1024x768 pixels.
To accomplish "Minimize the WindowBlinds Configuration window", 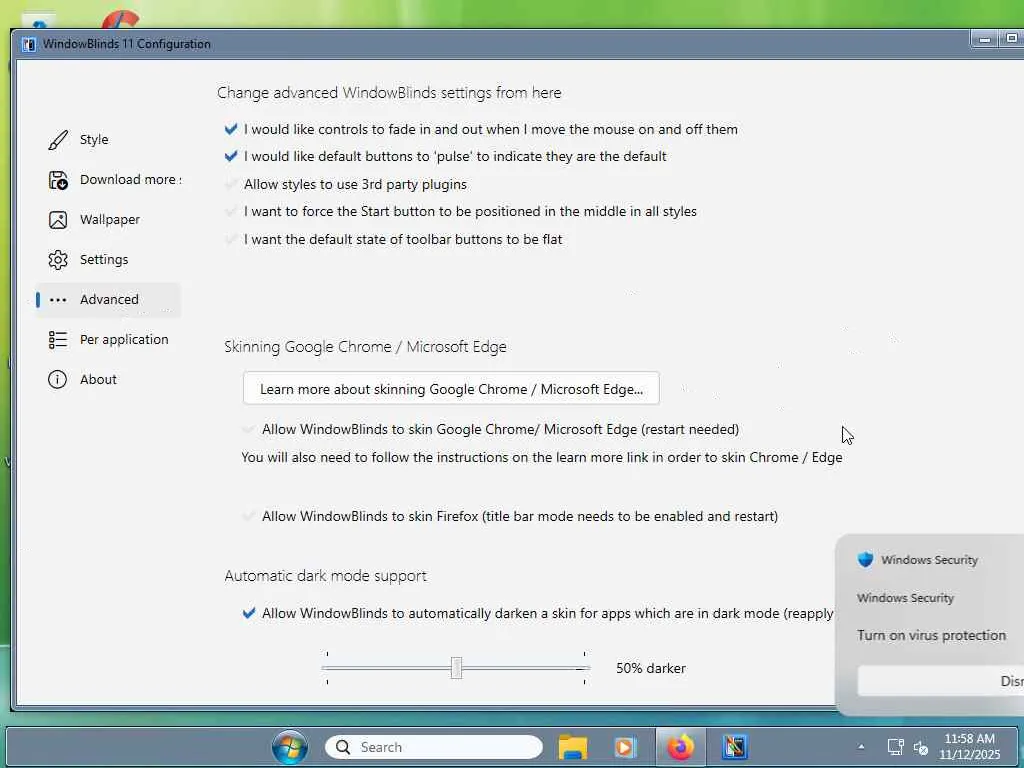I will [985, 39].
